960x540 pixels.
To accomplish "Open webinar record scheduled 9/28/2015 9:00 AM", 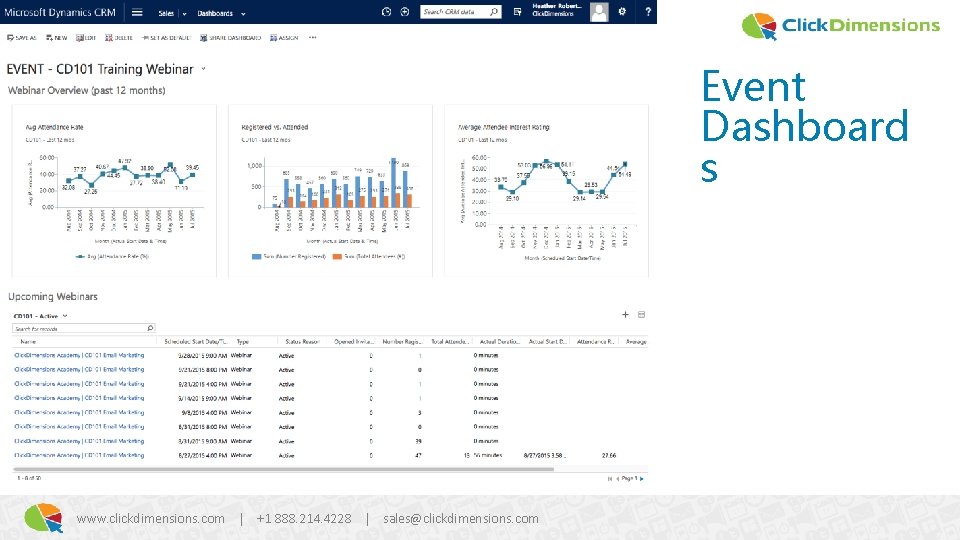I will [79, 355].
